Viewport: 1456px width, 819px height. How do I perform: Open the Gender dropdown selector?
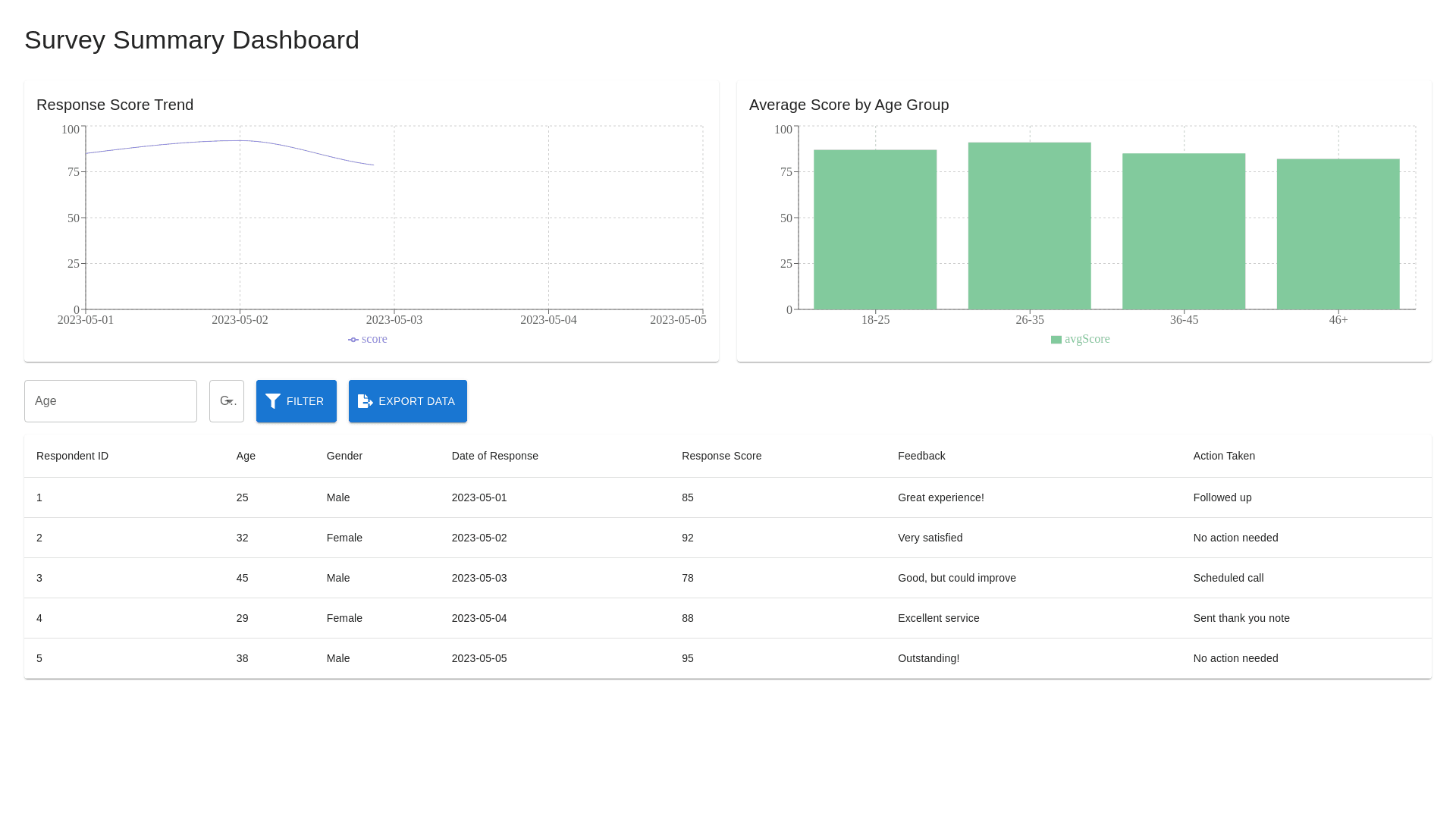coord(227,401)
